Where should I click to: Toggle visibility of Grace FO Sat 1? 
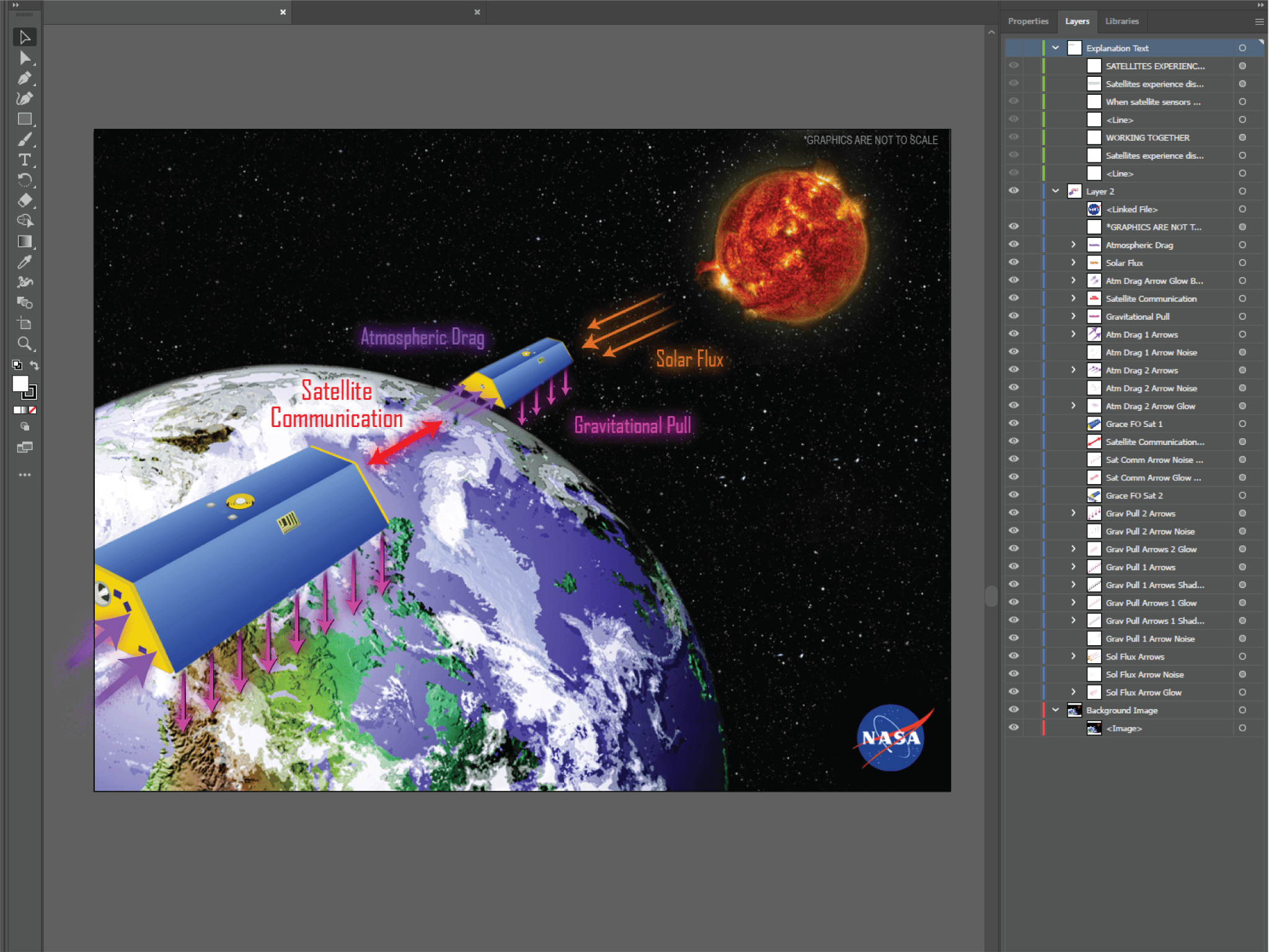tap(1014, 424)
